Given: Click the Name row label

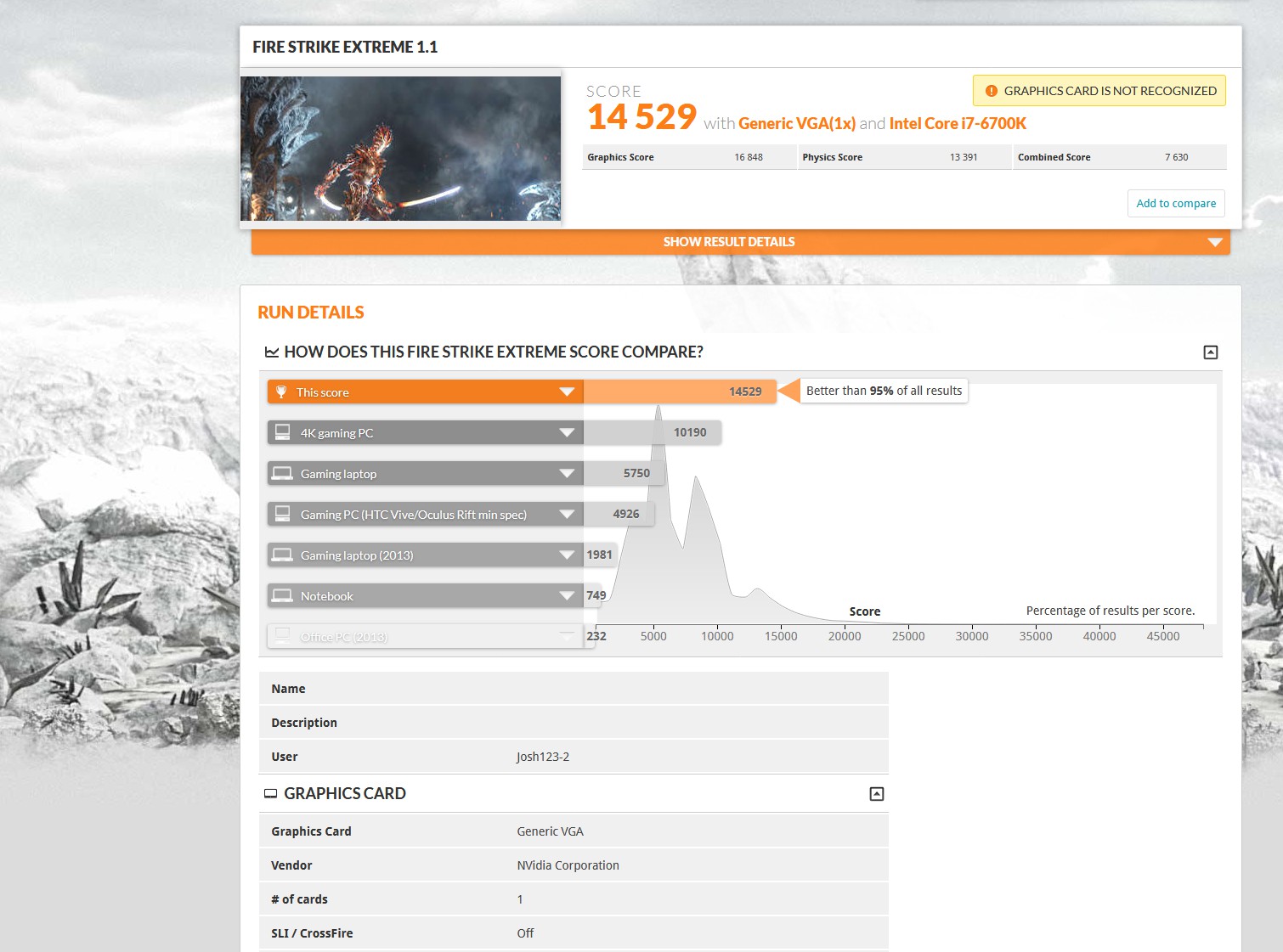Looking at the screenshot, I should 288,689.
